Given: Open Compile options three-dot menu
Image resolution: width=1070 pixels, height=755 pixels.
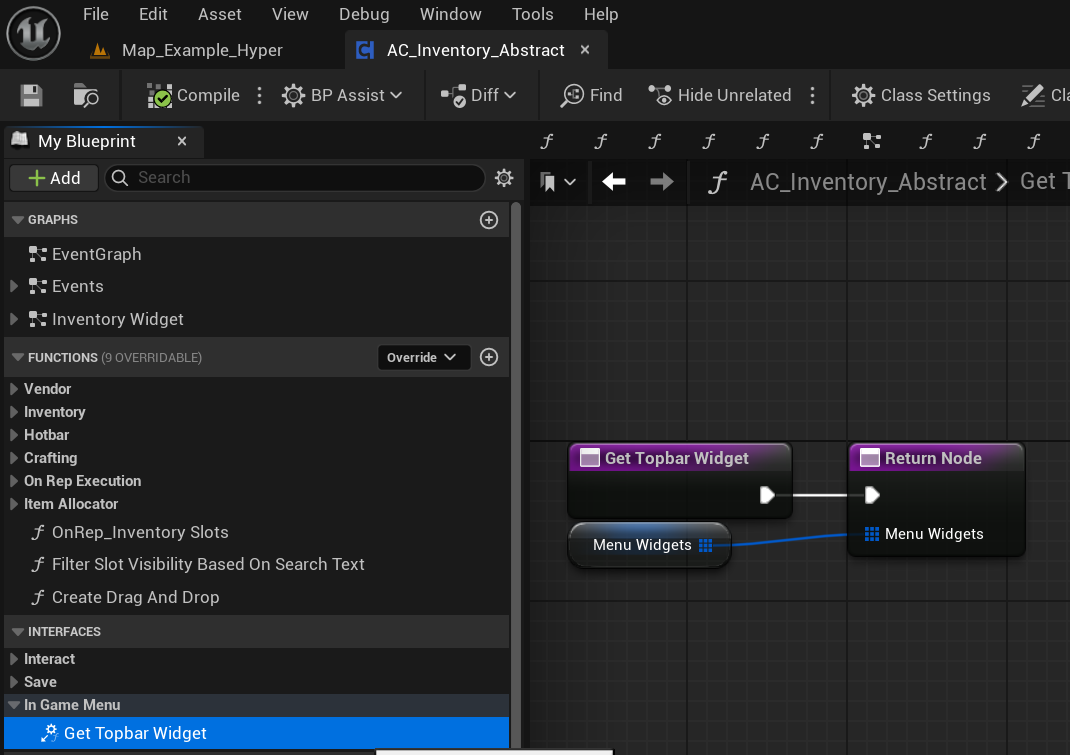Looking at the screenshot, I should 259,95.
